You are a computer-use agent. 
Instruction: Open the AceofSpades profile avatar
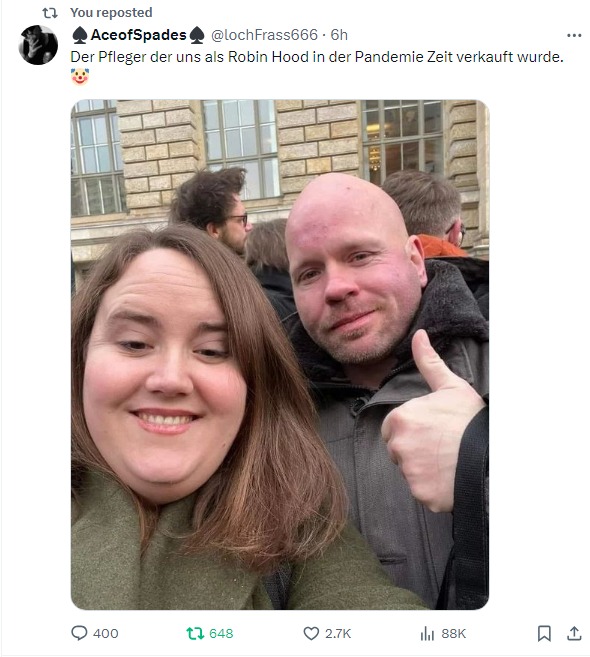(38, 45)
